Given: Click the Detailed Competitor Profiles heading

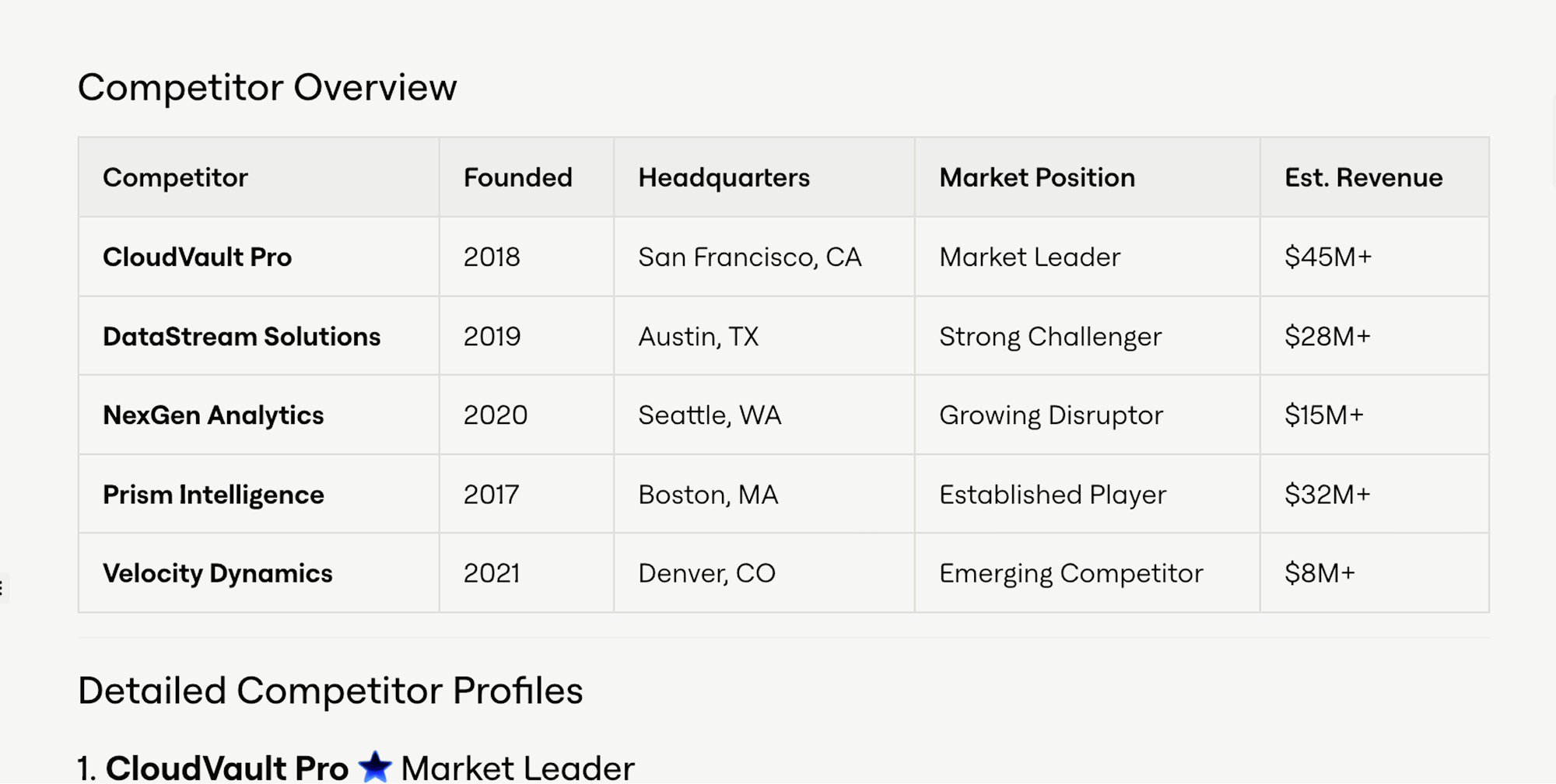Looking at the screenshot, I should click(x=330, y=691).
